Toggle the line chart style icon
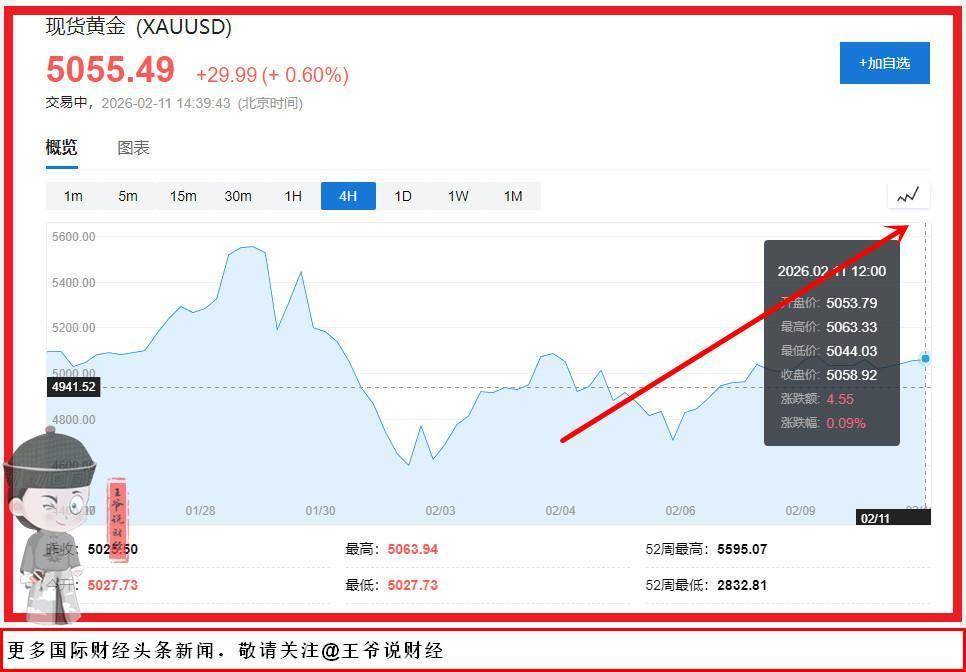 tap(908, 196)
